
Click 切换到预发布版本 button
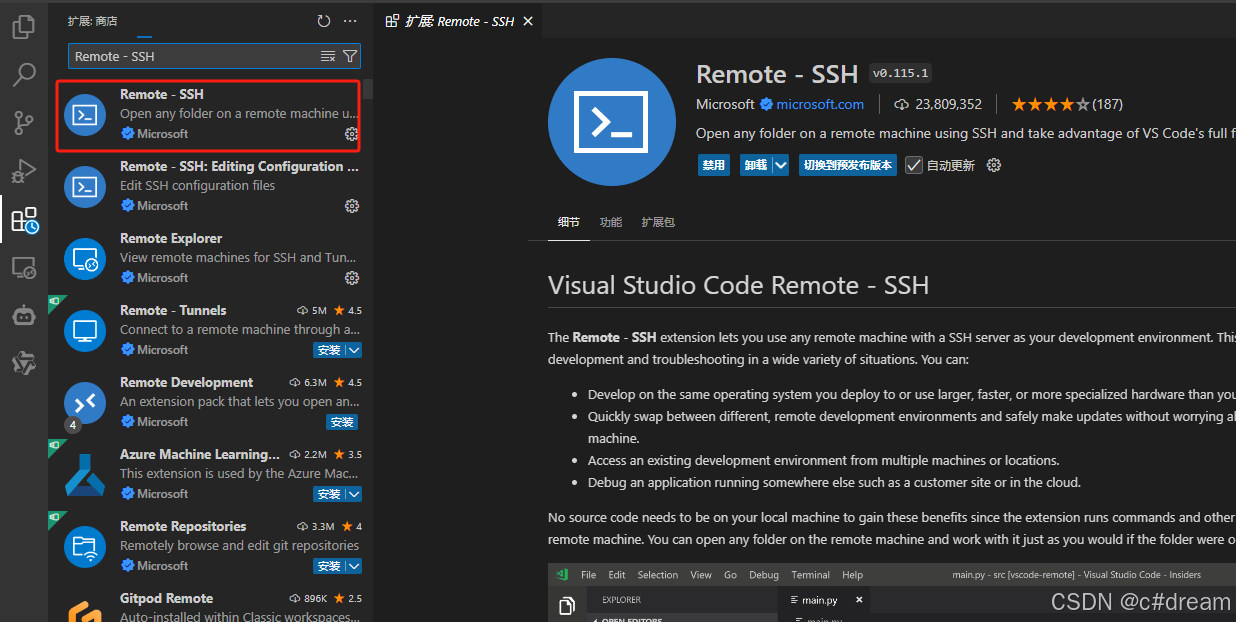(x=848, y=165)
